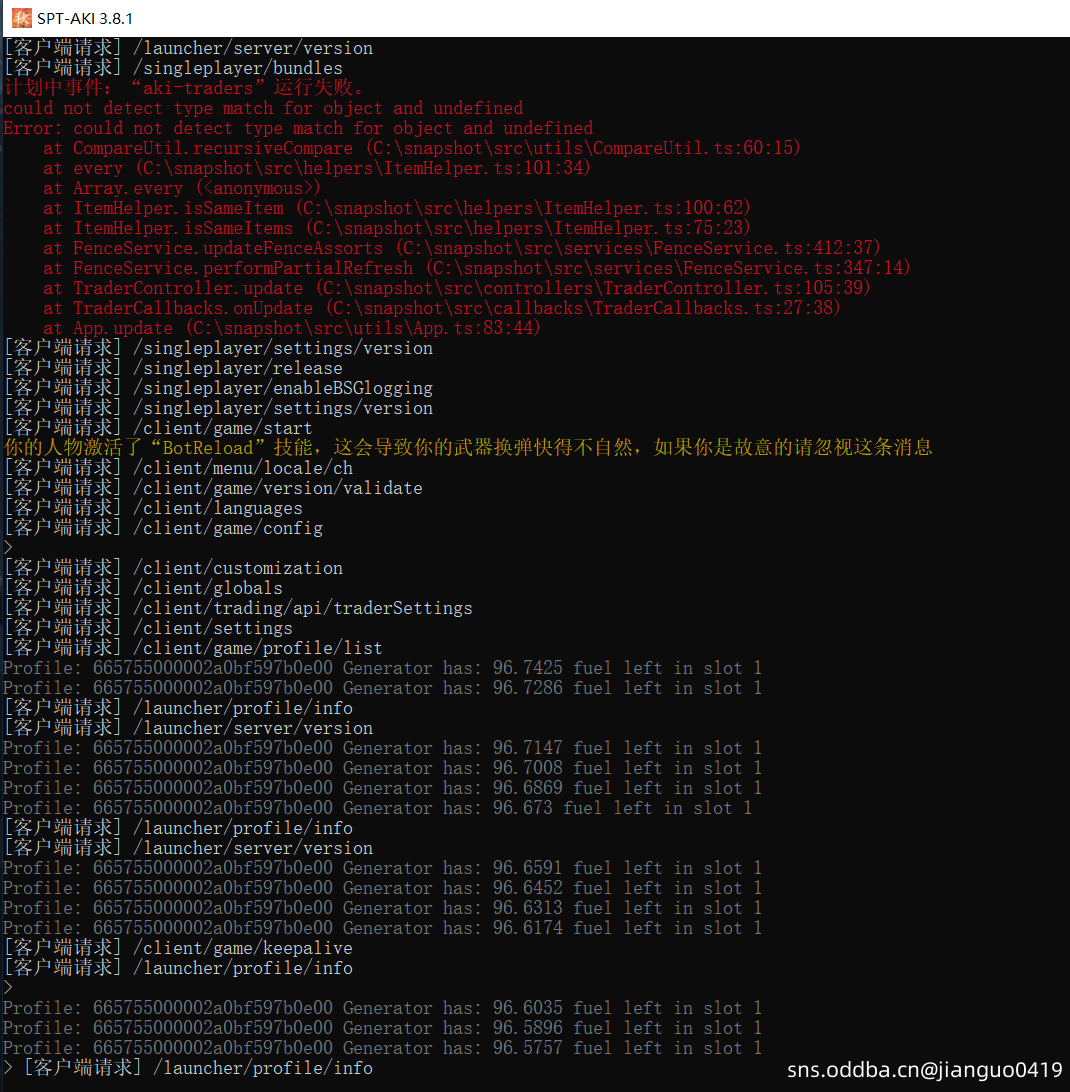The height and width of the screenshot is (1092, 1070).
Task: Click the /client/game/keepalive request line
Action: 178,948
